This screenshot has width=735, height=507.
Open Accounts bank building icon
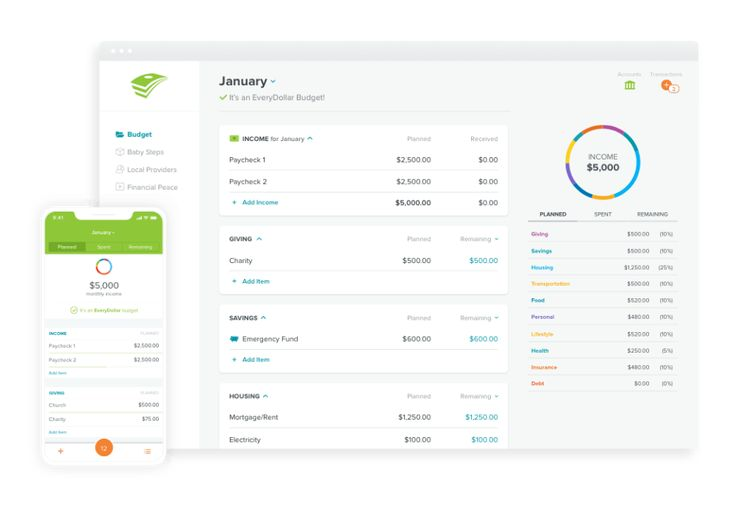pyautogui.click(x=630, y=85)
